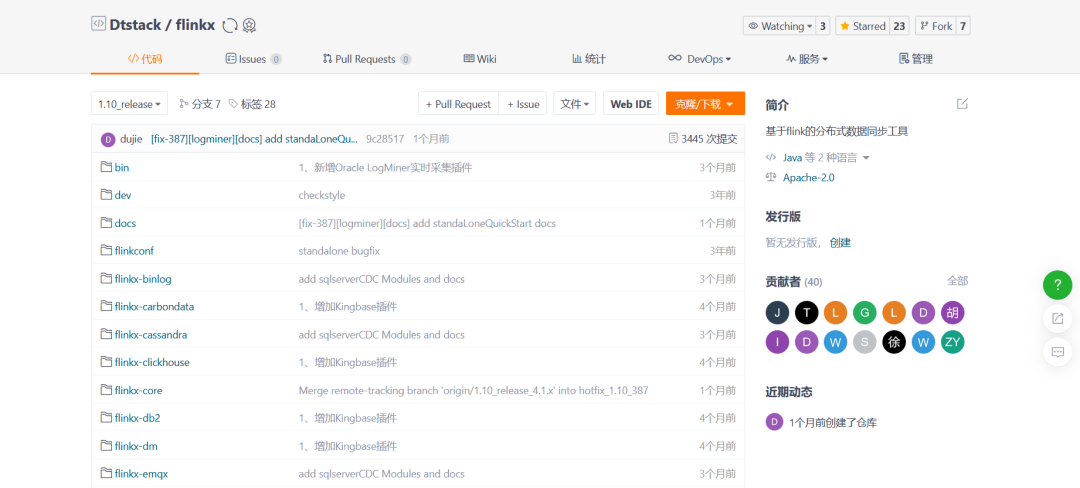Click the avatar in 近期动态 section
Viewport: 1080px width, 488px height.
774,422
